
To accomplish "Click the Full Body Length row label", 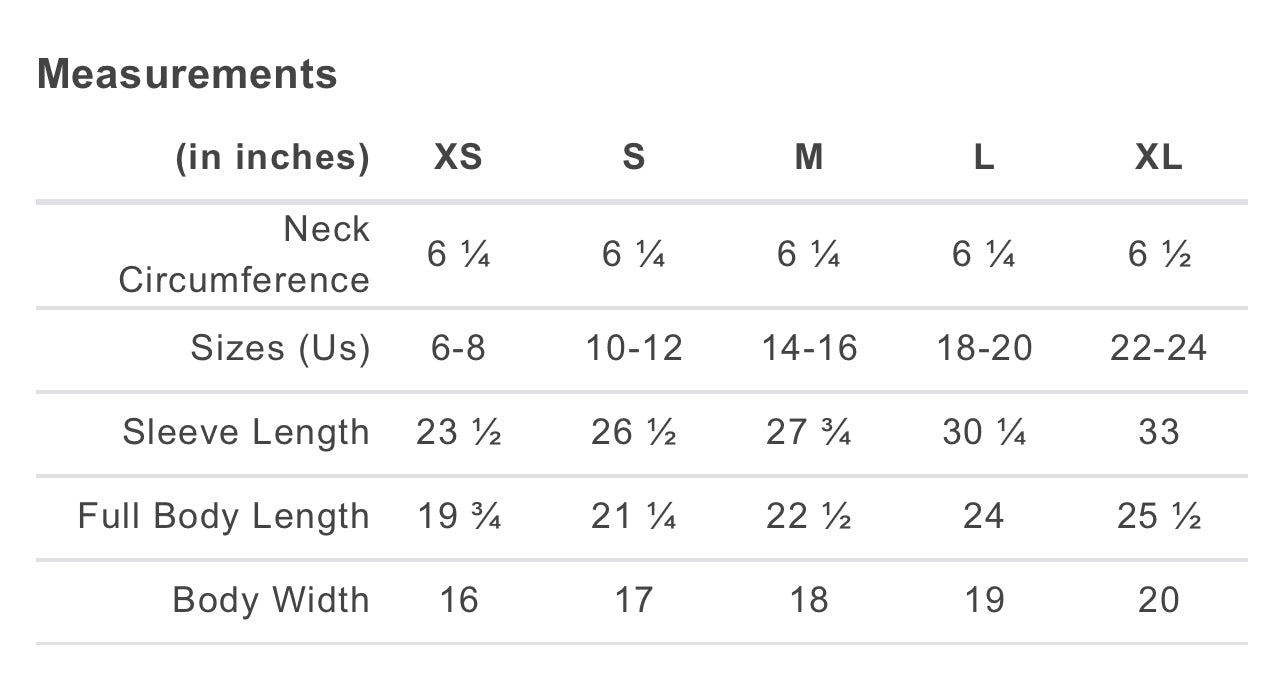I will pos(224,516).
